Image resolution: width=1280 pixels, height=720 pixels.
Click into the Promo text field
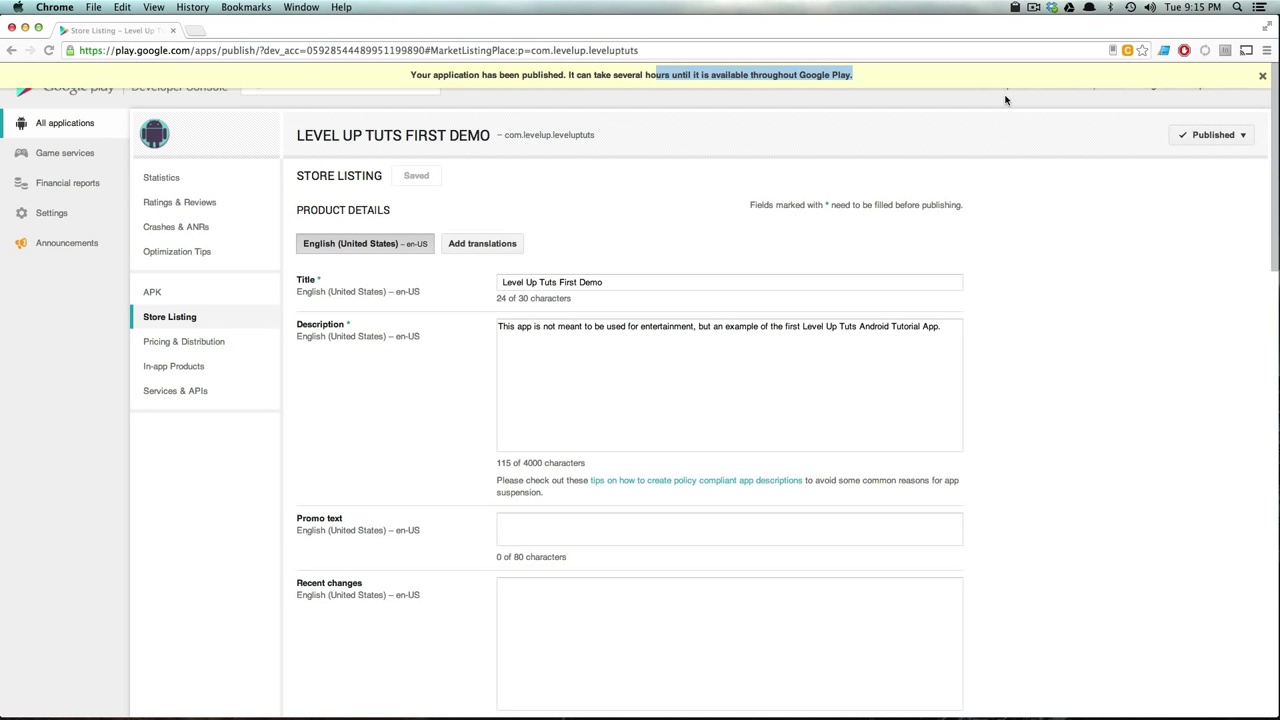tap(729, 529)
